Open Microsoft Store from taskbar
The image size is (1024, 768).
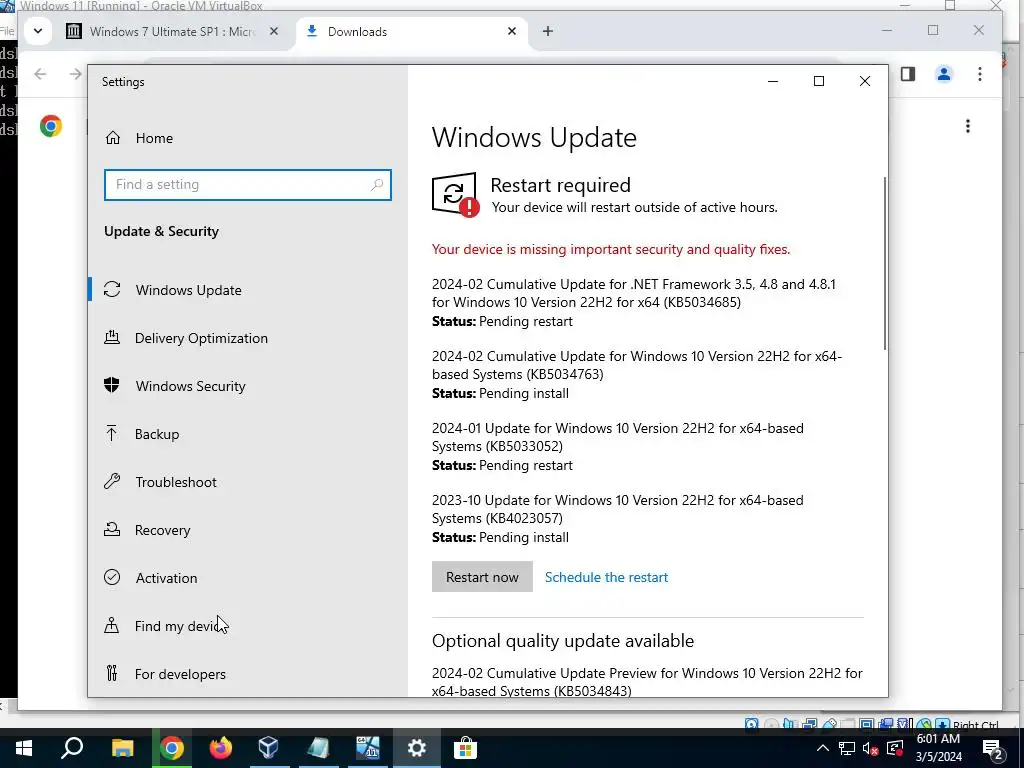click(465, 748)
